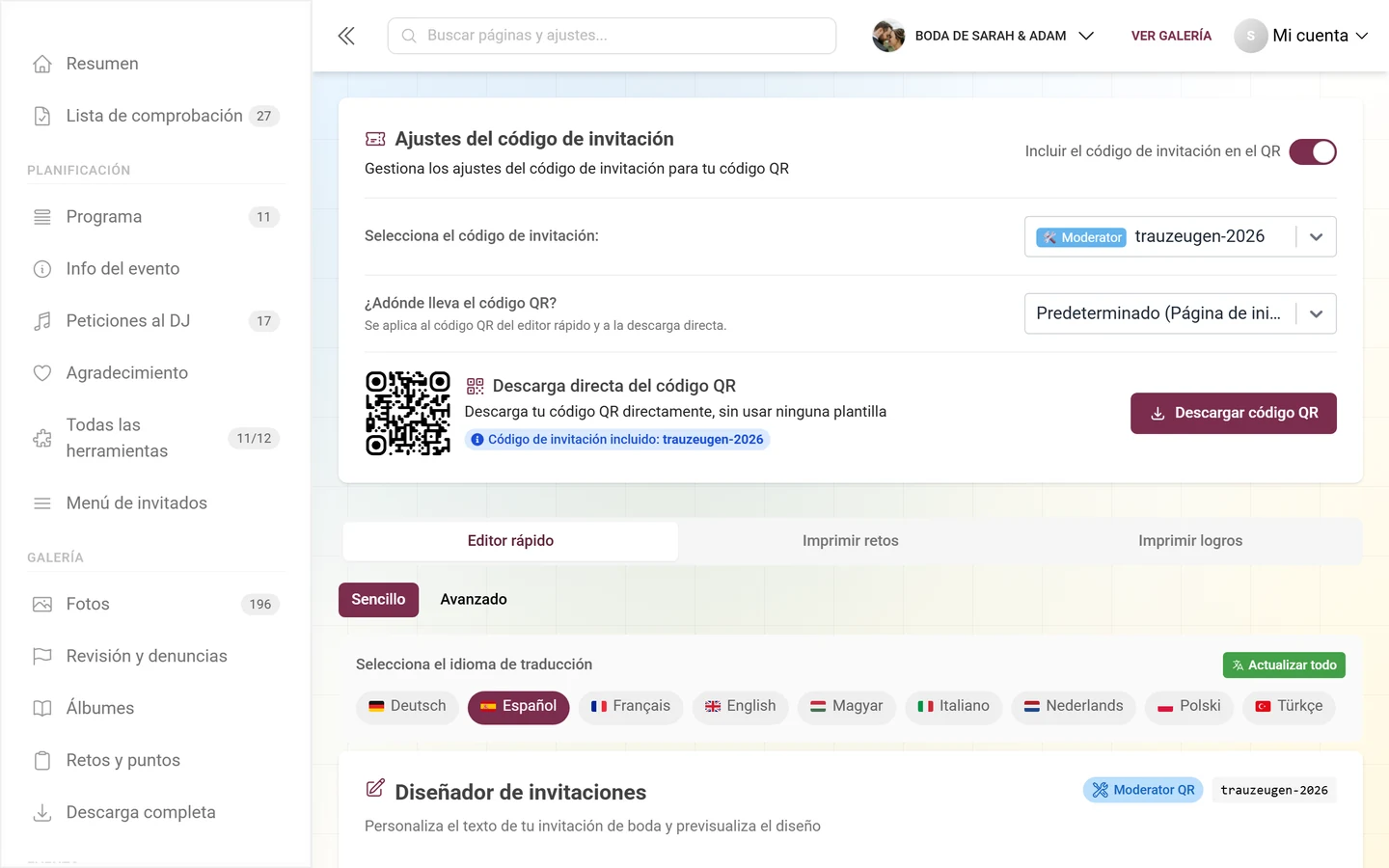Open Info del evento page
The image size is (1389, 868).
(155, 269)
